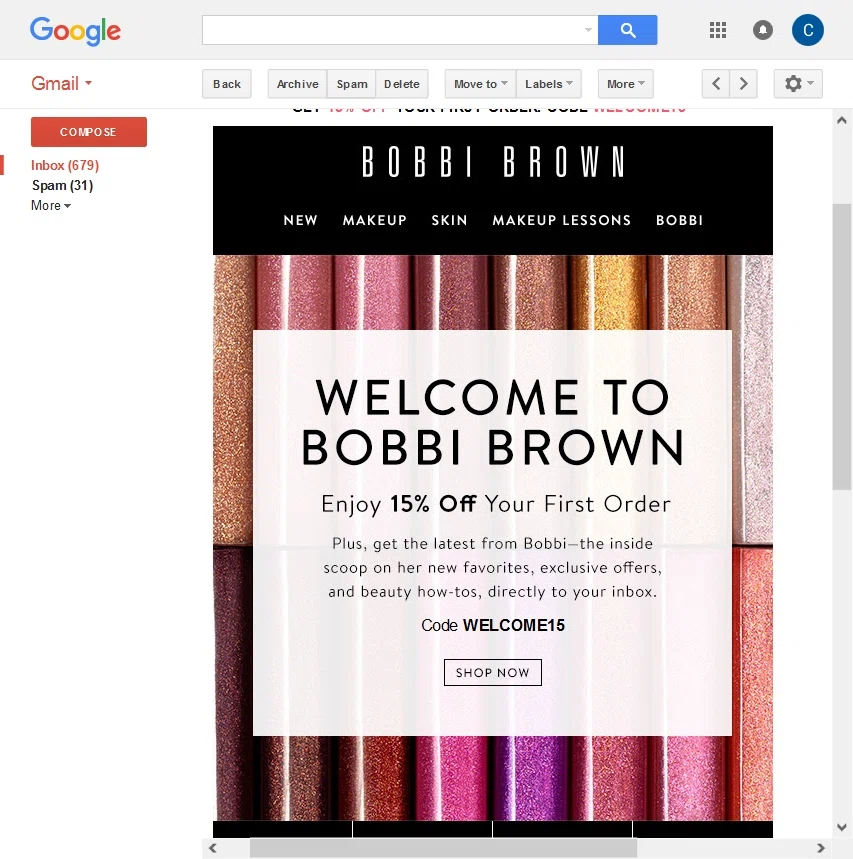Open the Gmail dropdown menu
The height and width of the screenshot is (859, 853).
tap(61, 83)
